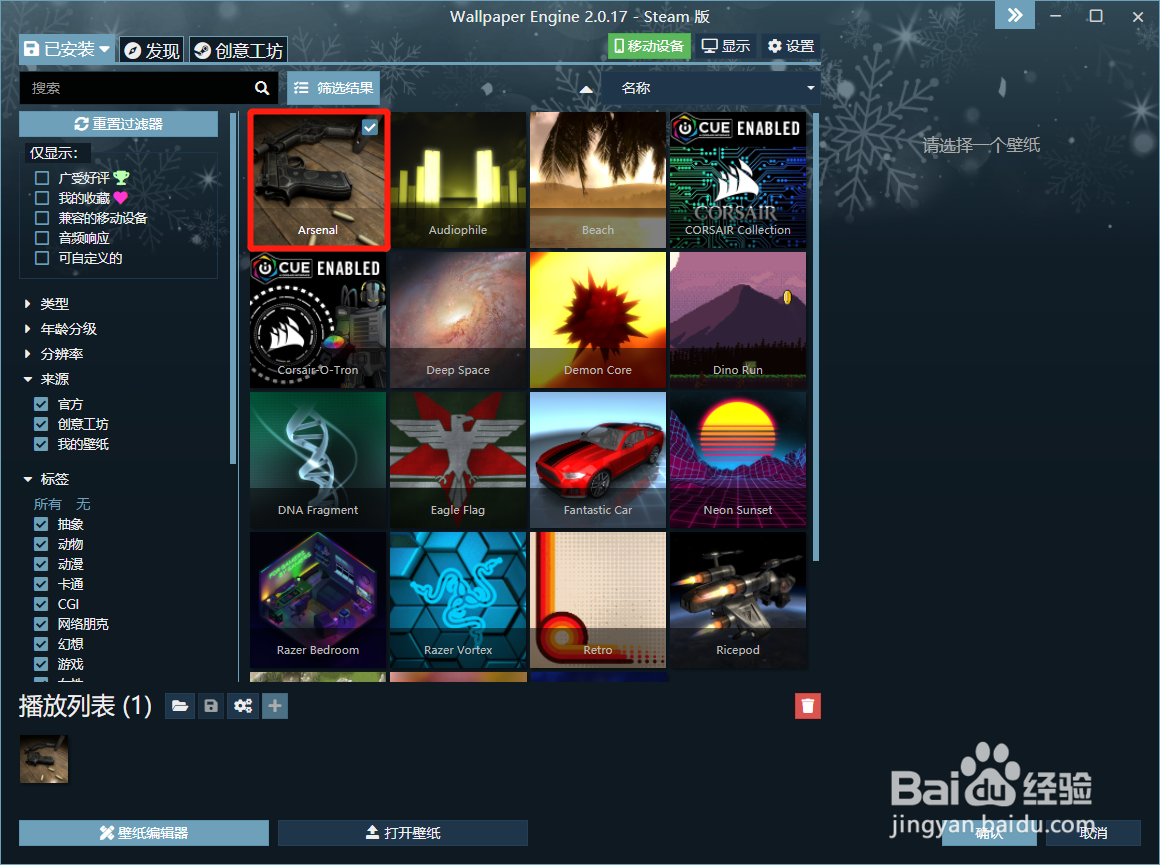Toggle the 筛选结果 filter button
Viewport: 1160px width, 865px height.
point(334,88)
